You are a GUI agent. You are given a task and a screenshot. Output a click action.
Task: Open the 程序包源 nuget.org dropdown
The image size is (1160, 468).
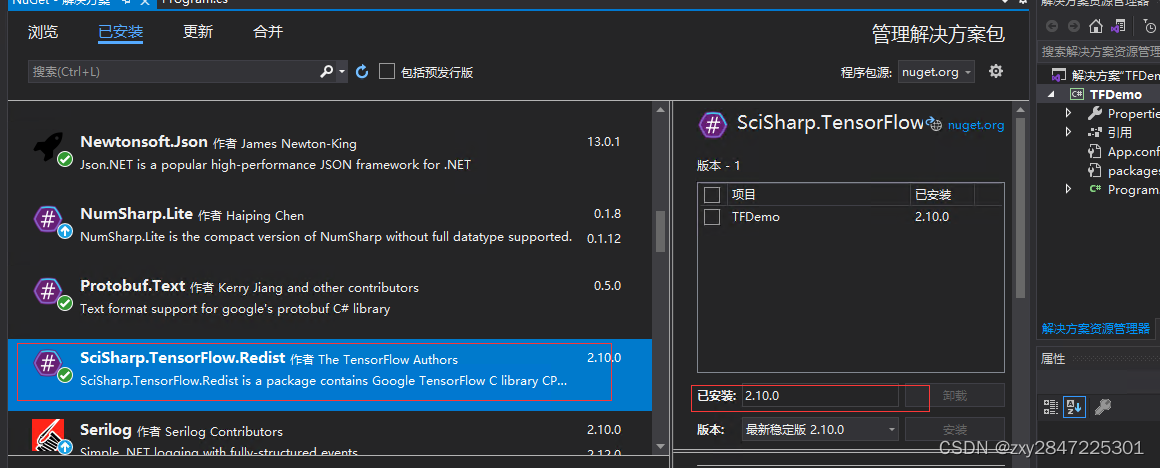tap(936, 72)
